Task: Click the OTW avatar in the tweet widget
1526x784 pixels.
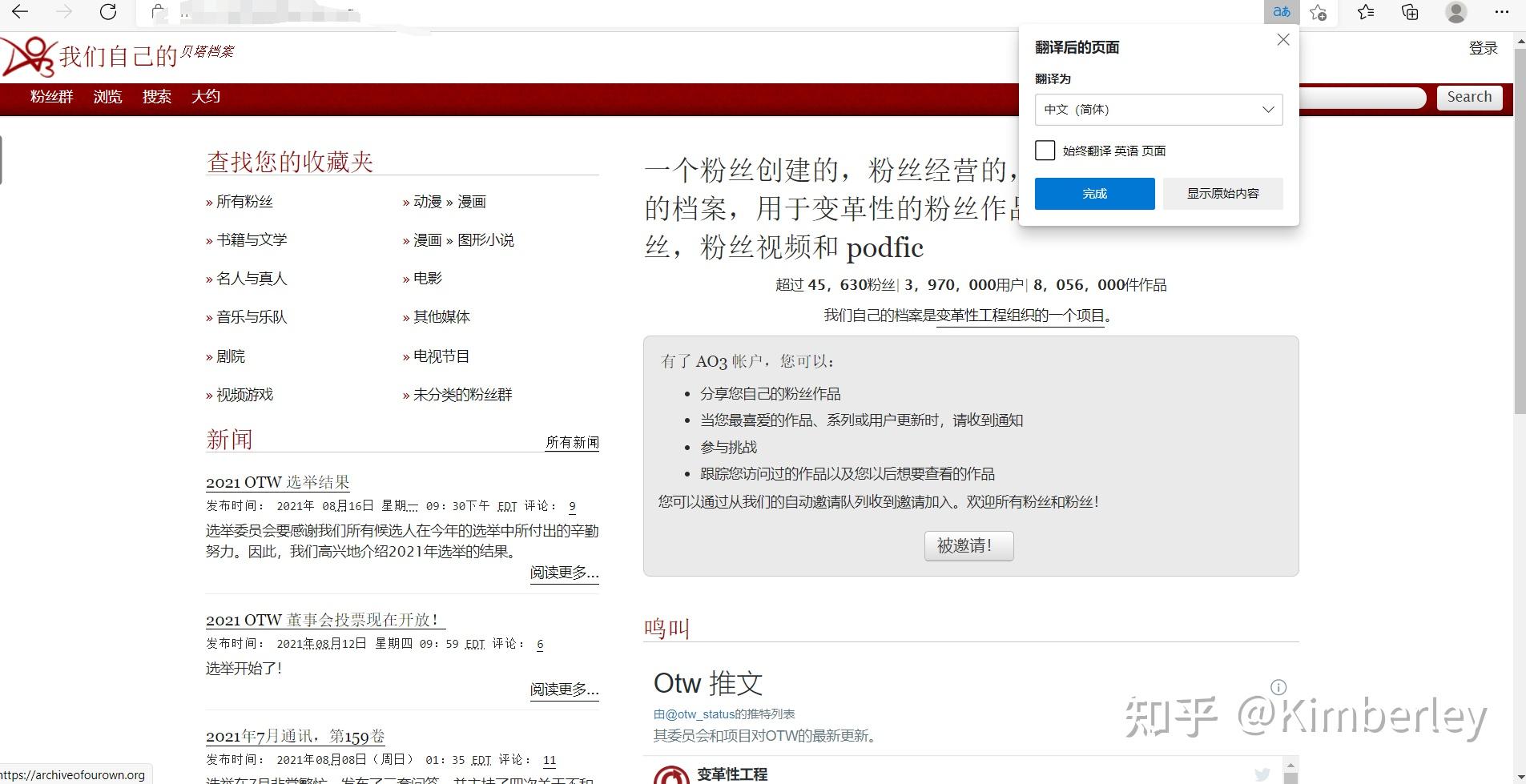Action: click(x=671, y=774)
